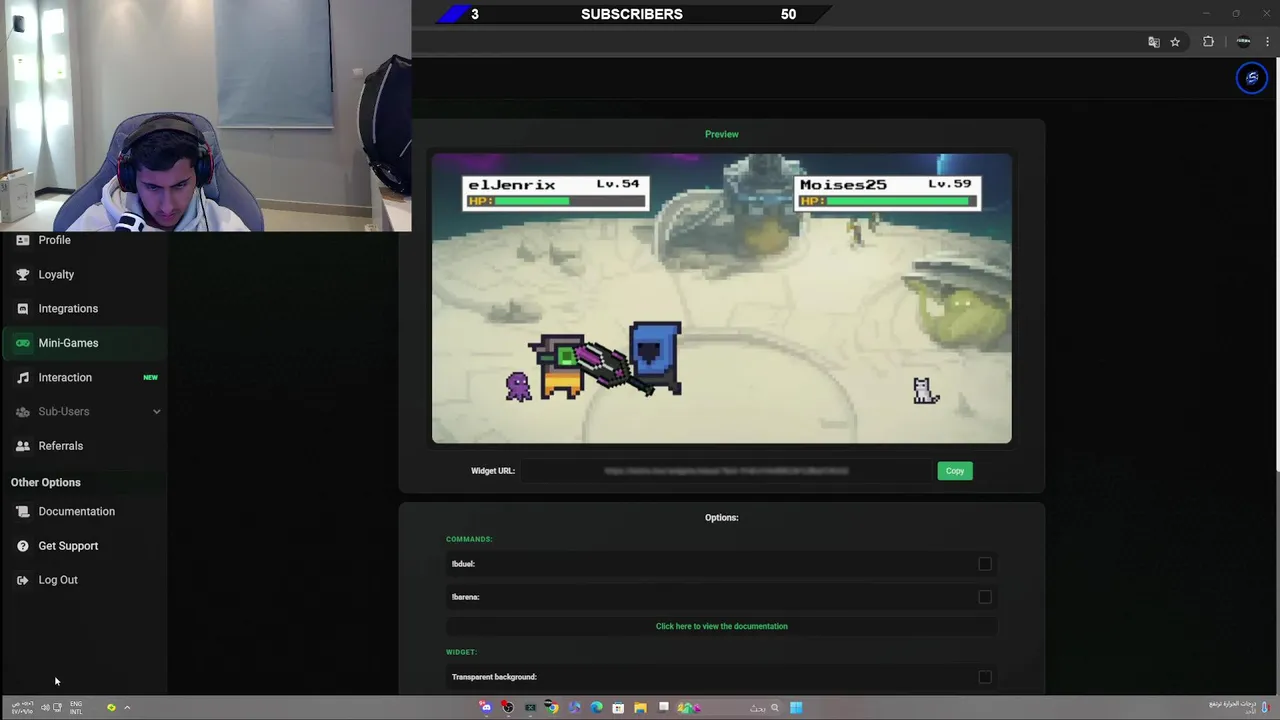This screenshot has height=720, width=1280.
Task: Click the Log Out arrow icon
Action: point(23,580)
